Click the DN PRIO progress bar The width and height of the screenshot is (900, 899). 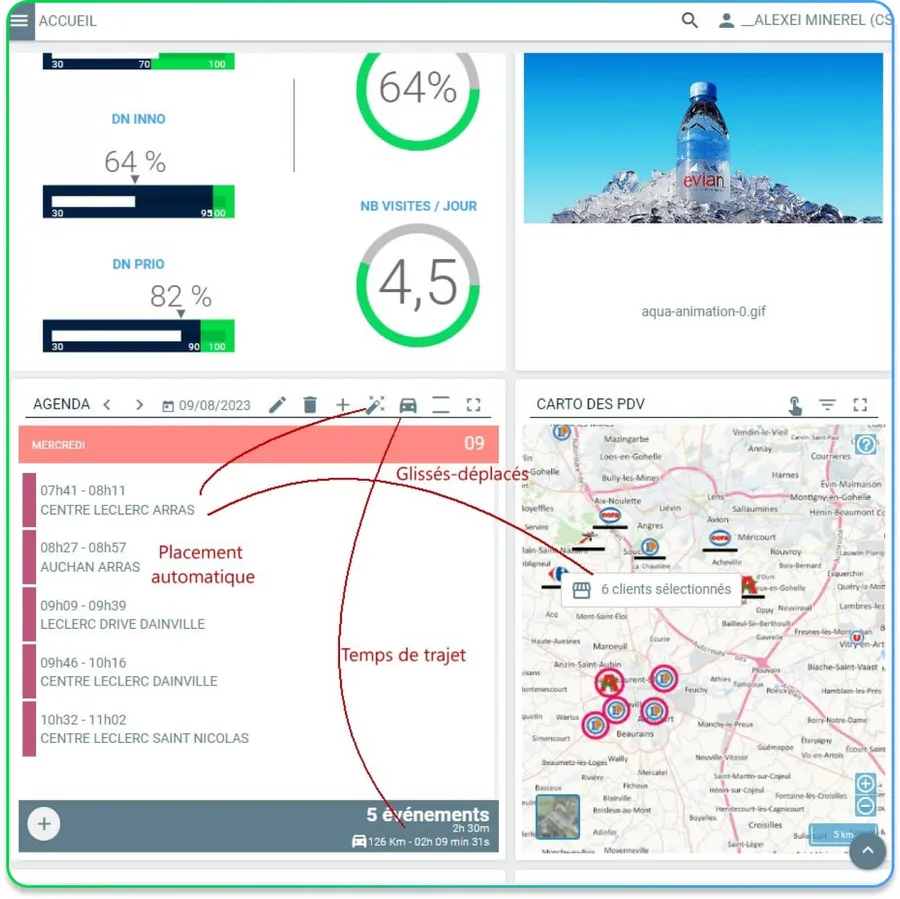coord(138,336)
